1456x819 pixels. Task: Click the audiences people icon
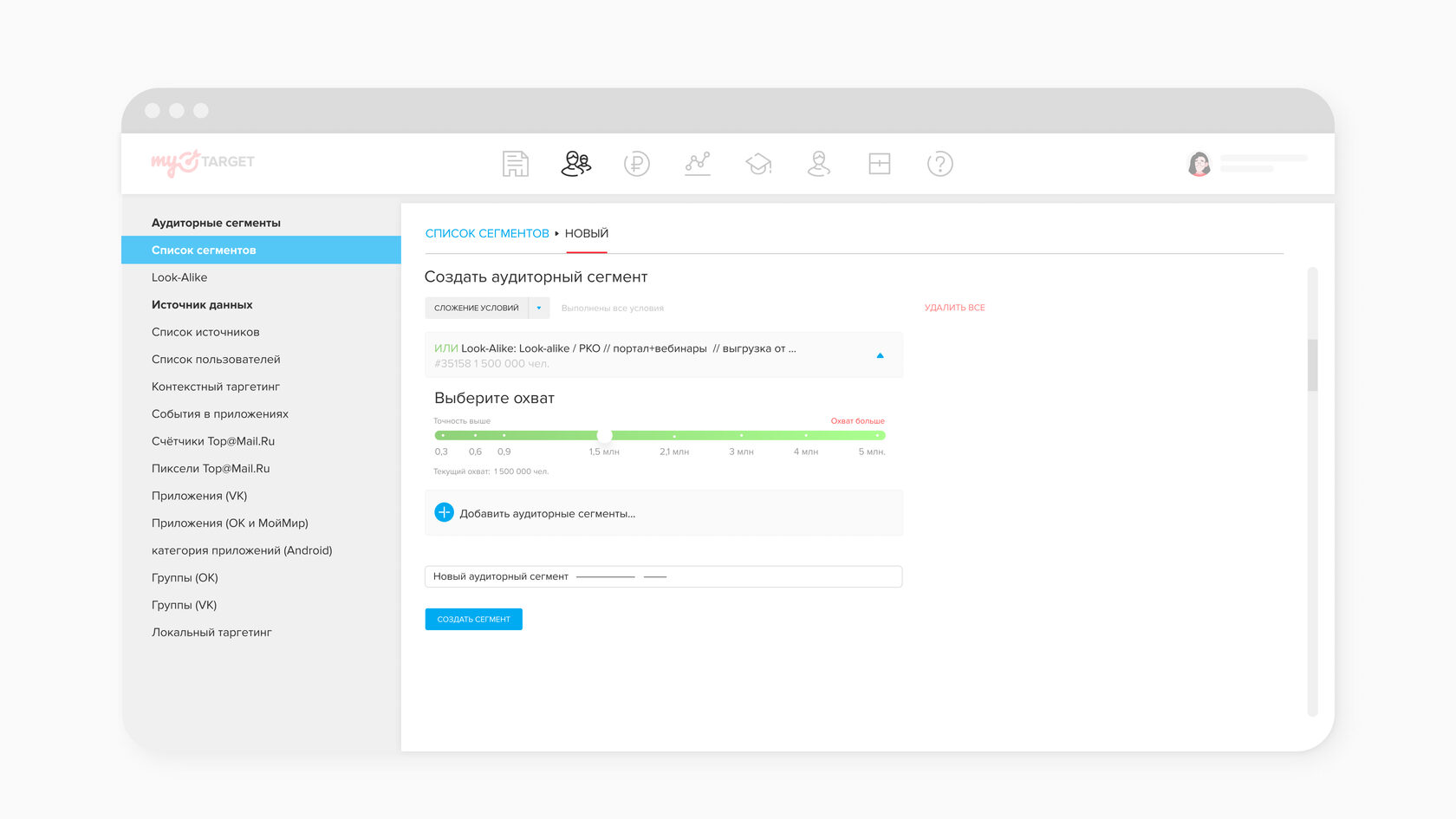coord(576,164)
